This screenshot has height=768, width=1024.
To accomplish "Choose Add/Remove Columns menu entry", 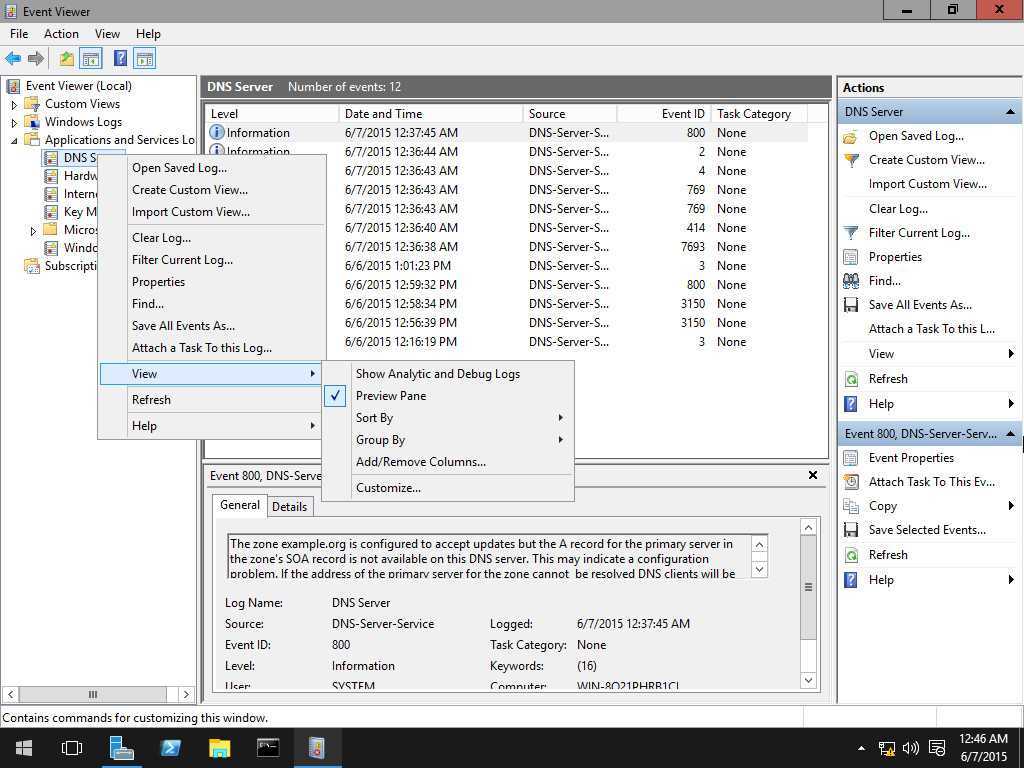I will pyautogui.click(x=420, y=462).
